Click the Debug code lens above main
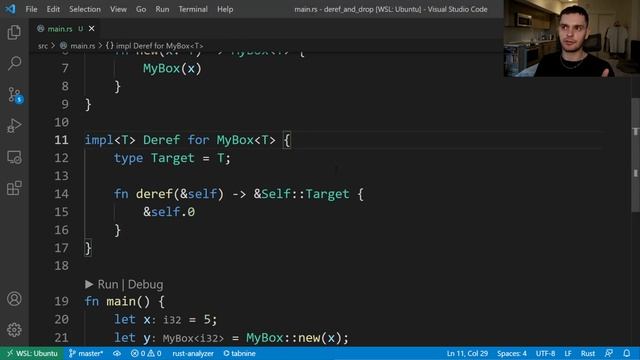The width and height of the screenshot is (640, 360). click(146, 284)
